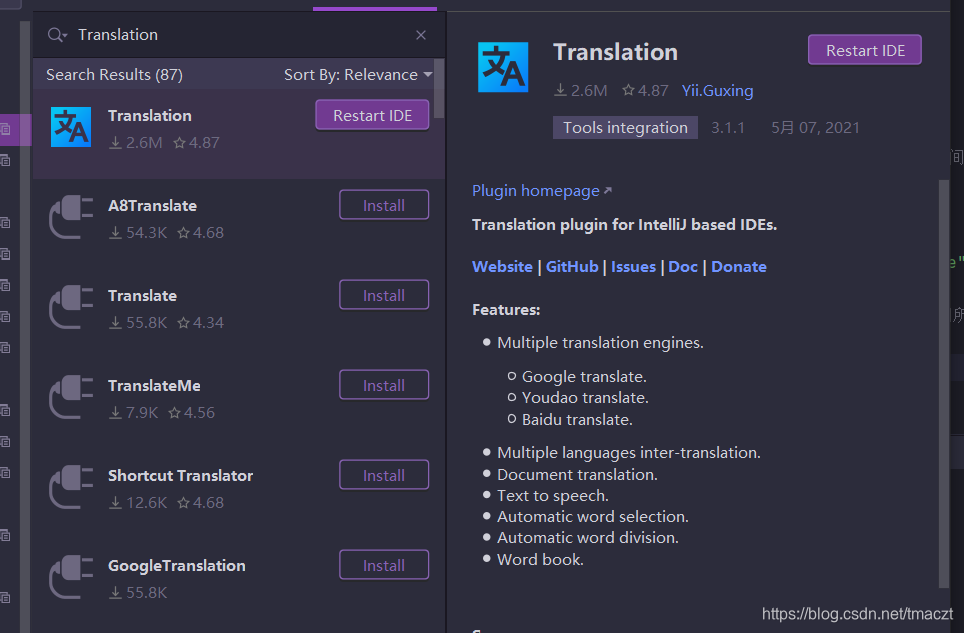
Task: Select the TranslateMe plugin name
Action: click(x=154, y=386)
